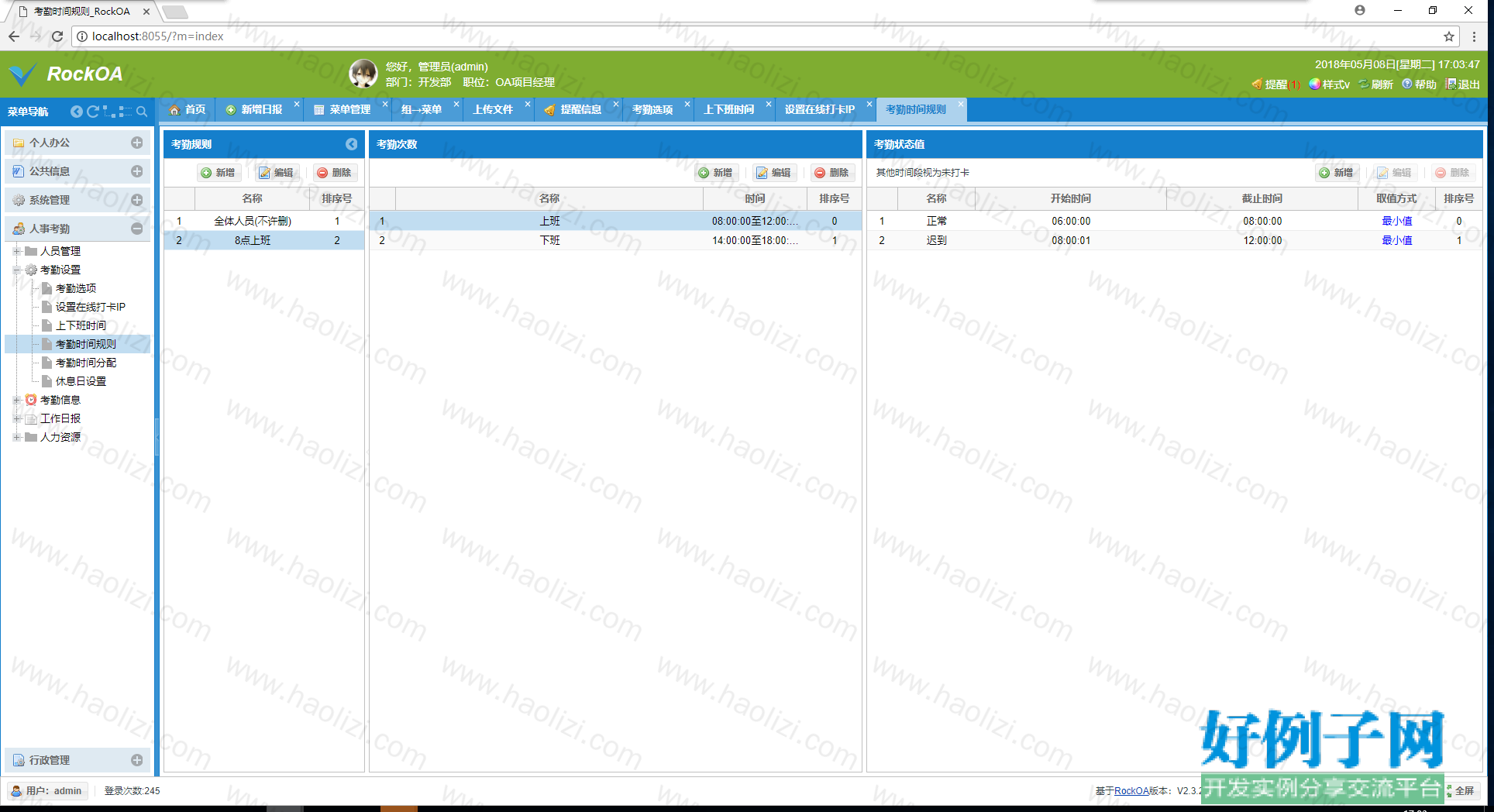Close the 新增日报 tab
Viewport: 1494px width, 812px height.
pyautogui.click(x=297, y=104)
